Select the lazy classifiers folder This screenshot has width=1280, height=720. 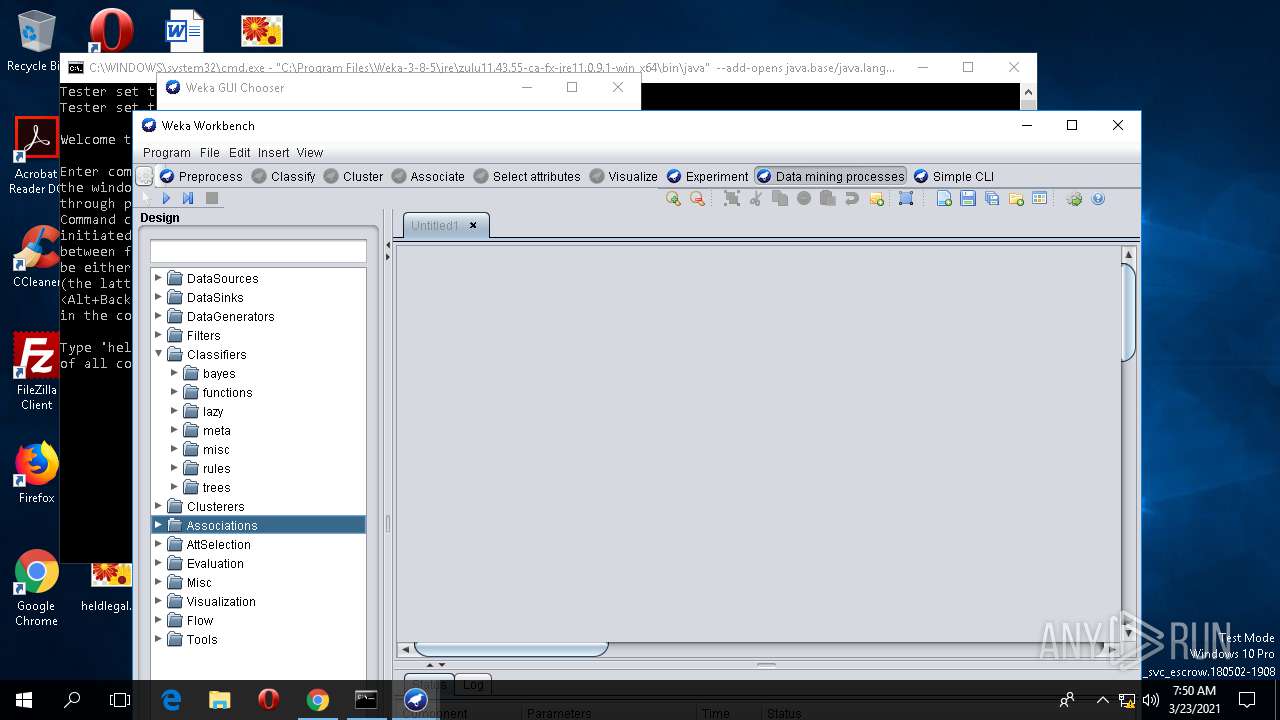point(203,411)
